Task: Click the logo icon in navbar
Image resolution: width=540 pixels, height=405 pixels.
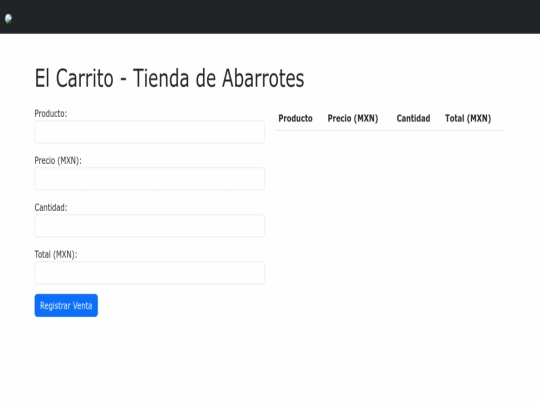Action: click(x=9, y=19)
